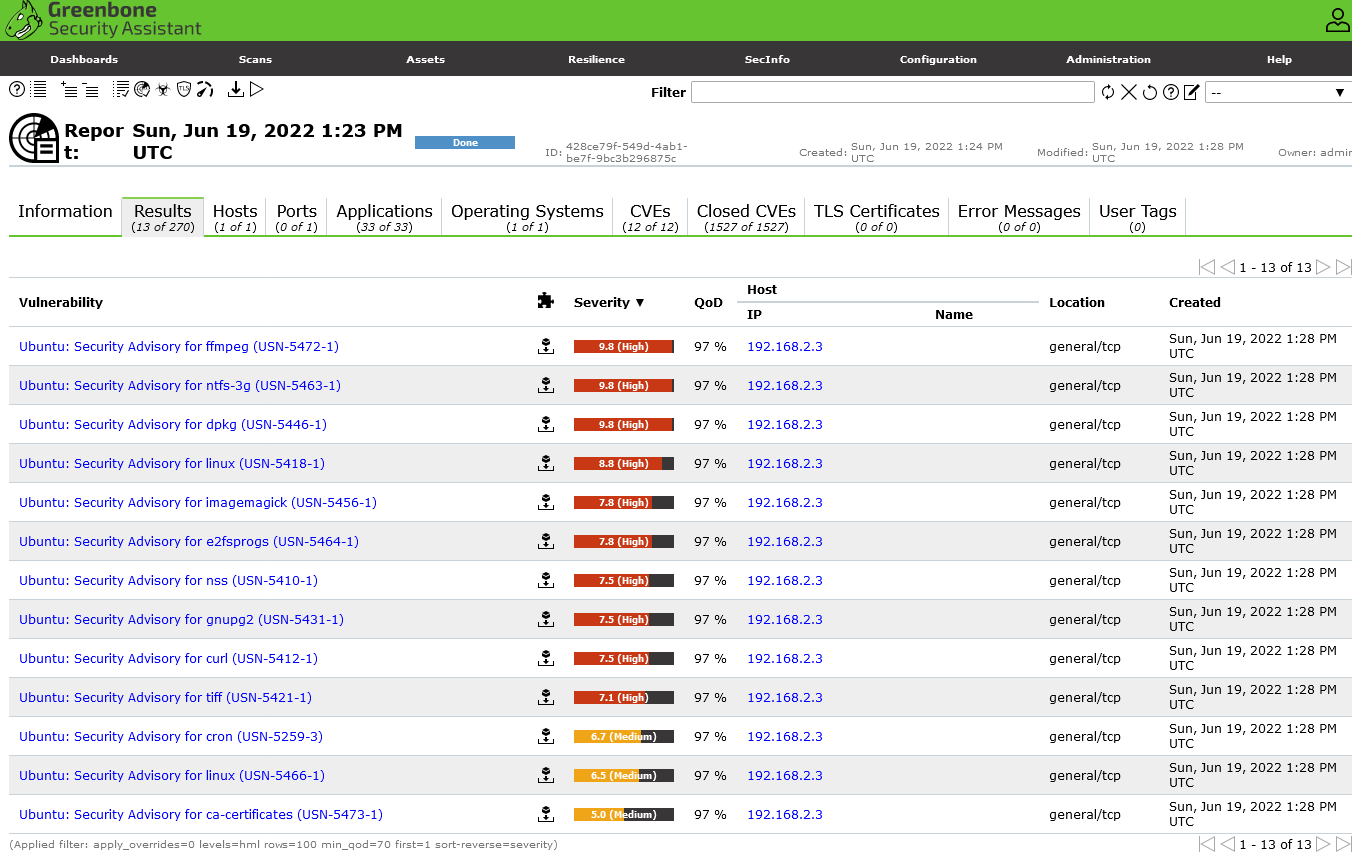The image size is (1352, 857).
Task: Open the edit filter pencil icon
Action: [1191, 92]
